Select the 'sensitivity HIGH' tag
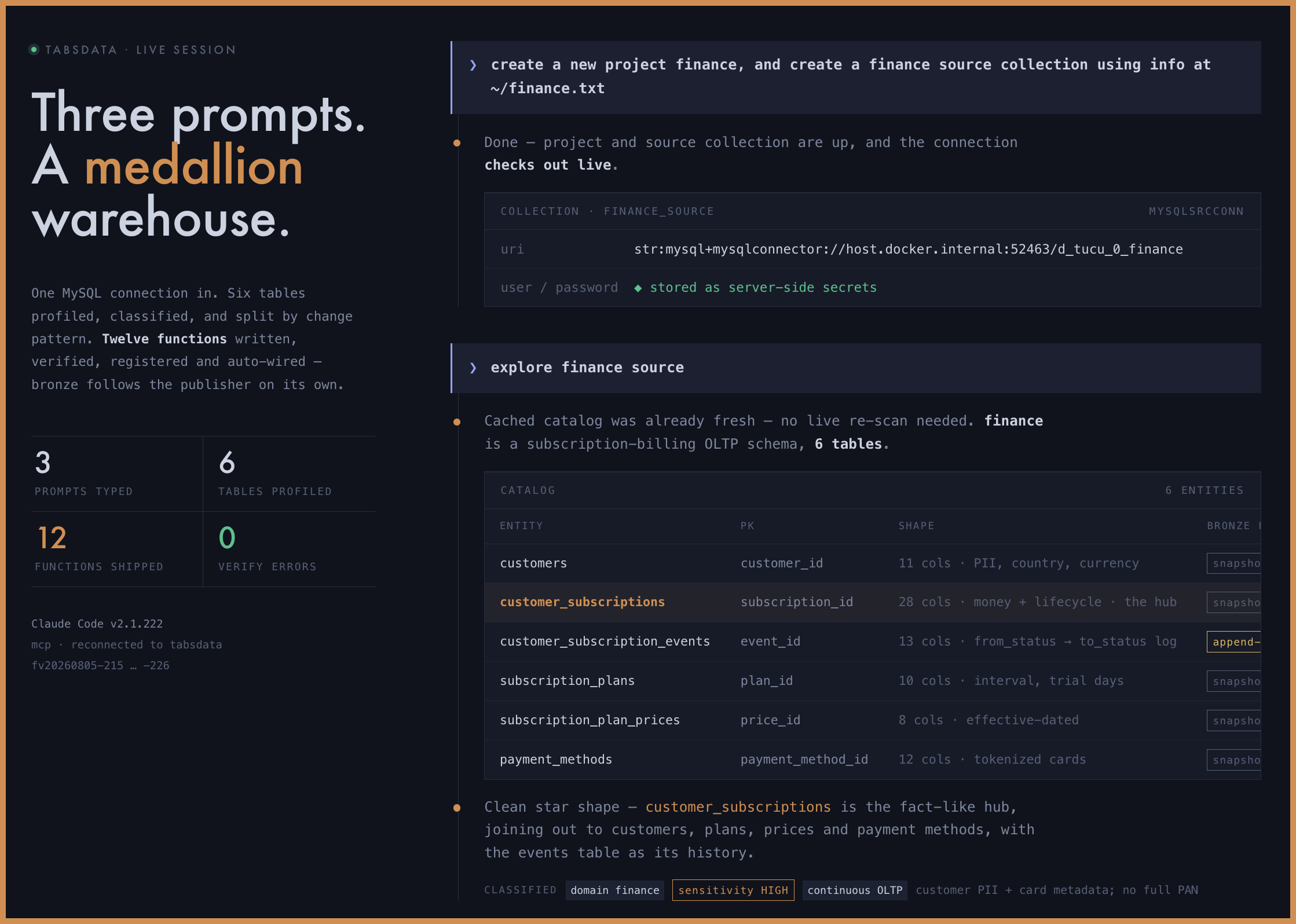 733,890
